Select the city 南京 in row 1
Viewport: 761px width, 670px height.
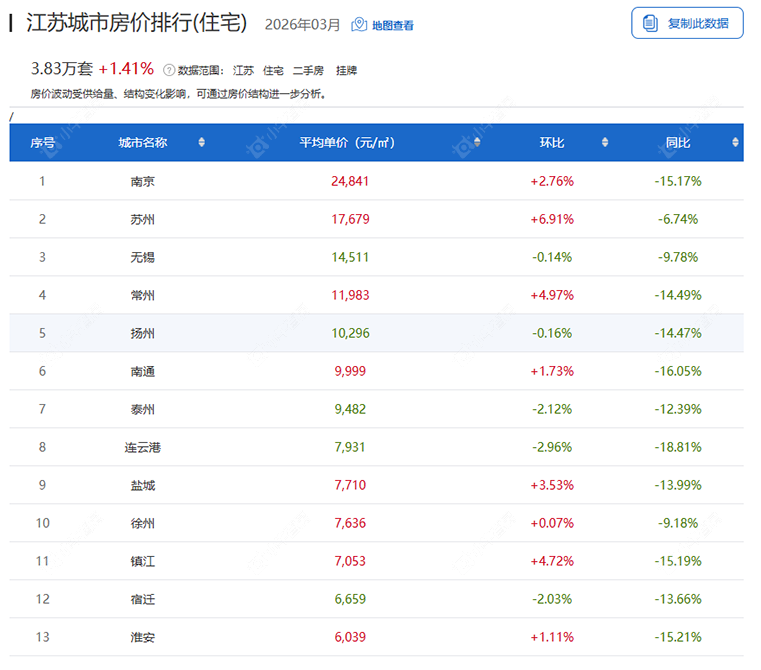[143, 182]
